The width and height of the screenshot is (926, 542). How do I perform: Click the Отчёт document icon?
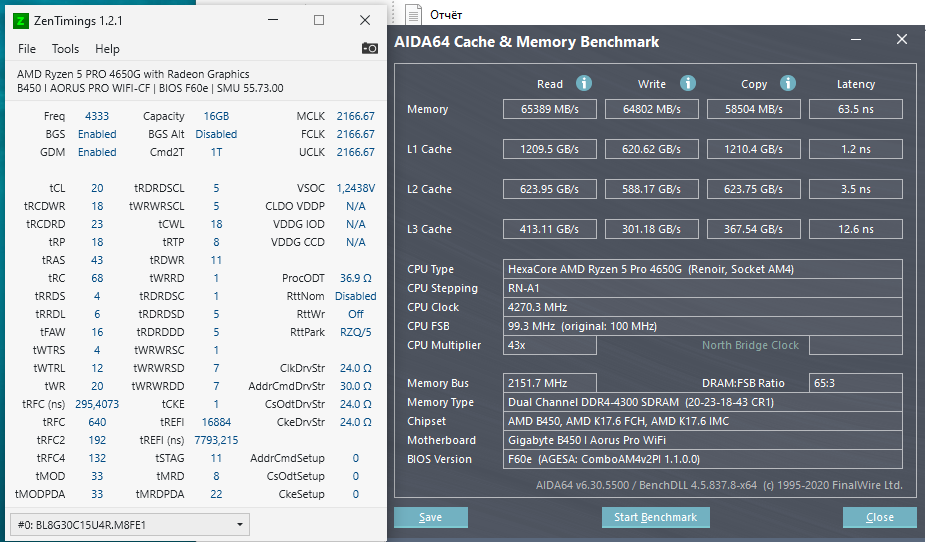[413, 15]
